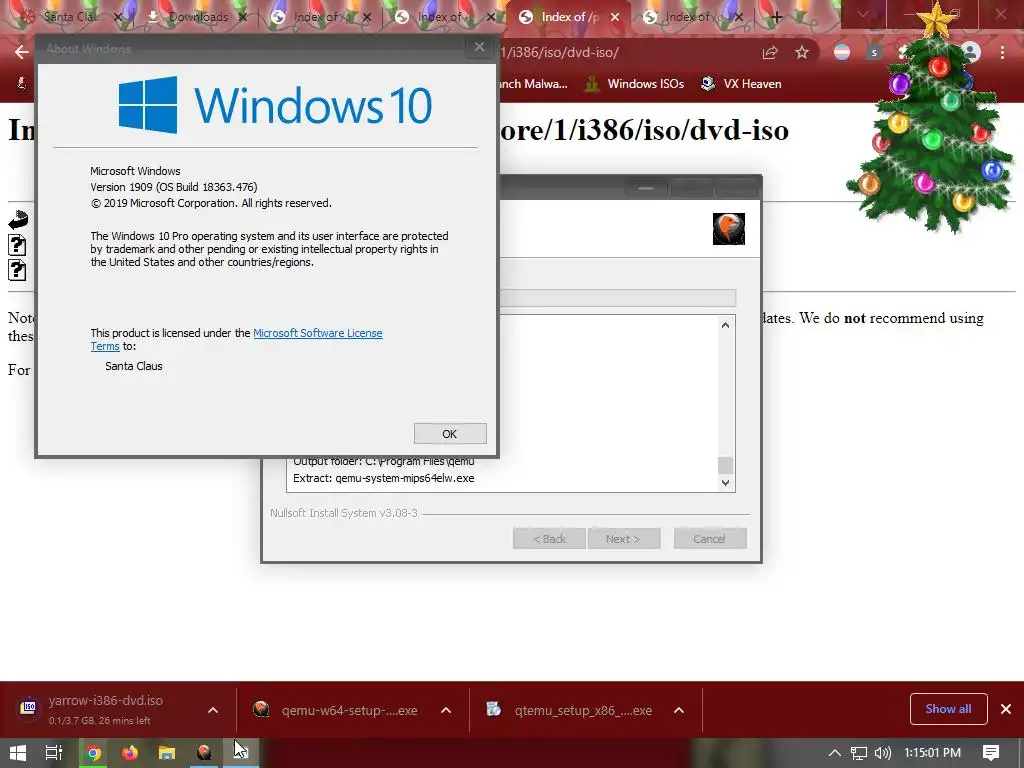This screenshot has height=768, width=1024.
Task: Open a new tab with the plus button
Action: [776, 17]
